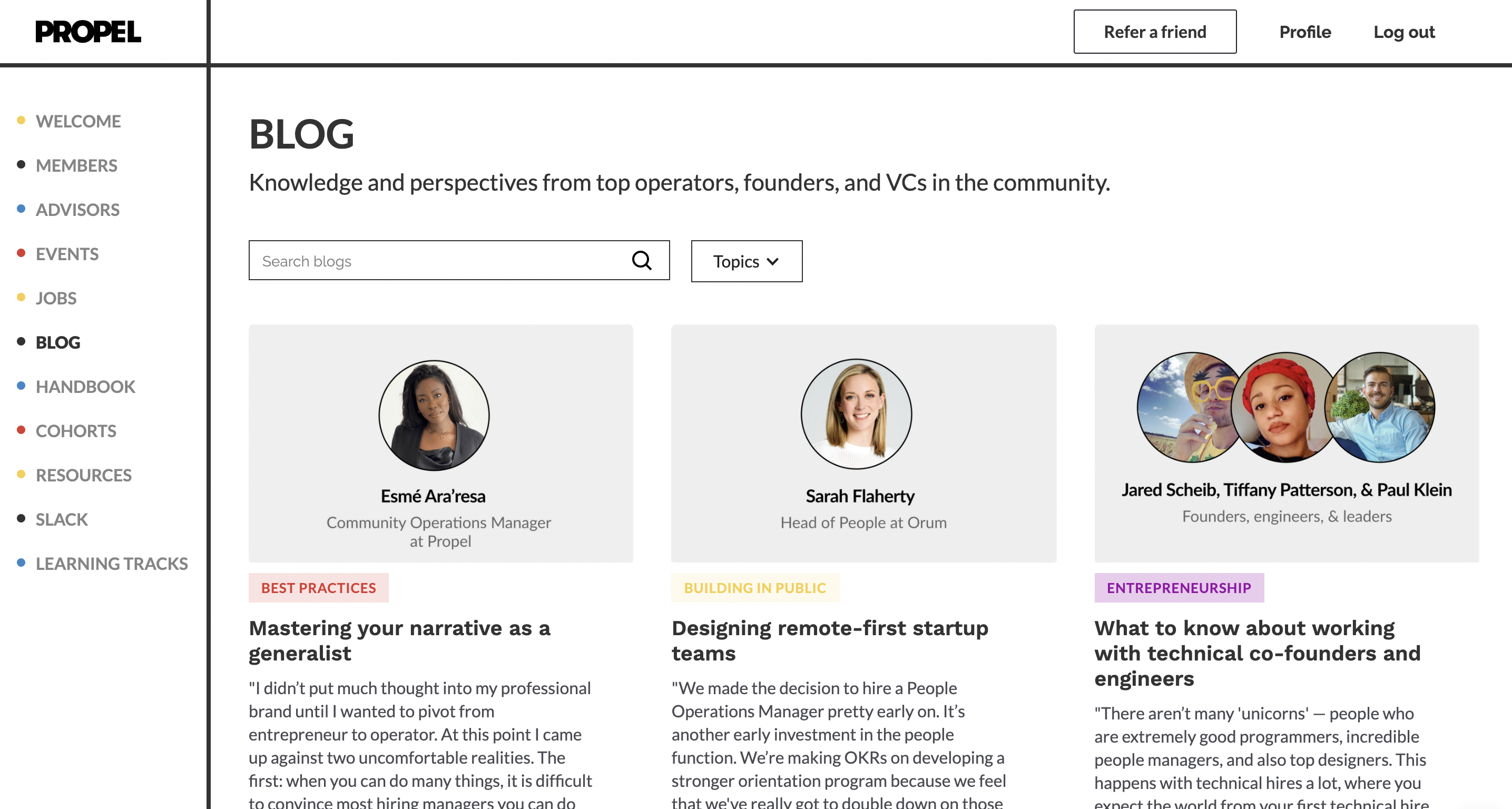
Task: Go to Members in sidebar
Action: pyautogui.click(x=76, y=165)
